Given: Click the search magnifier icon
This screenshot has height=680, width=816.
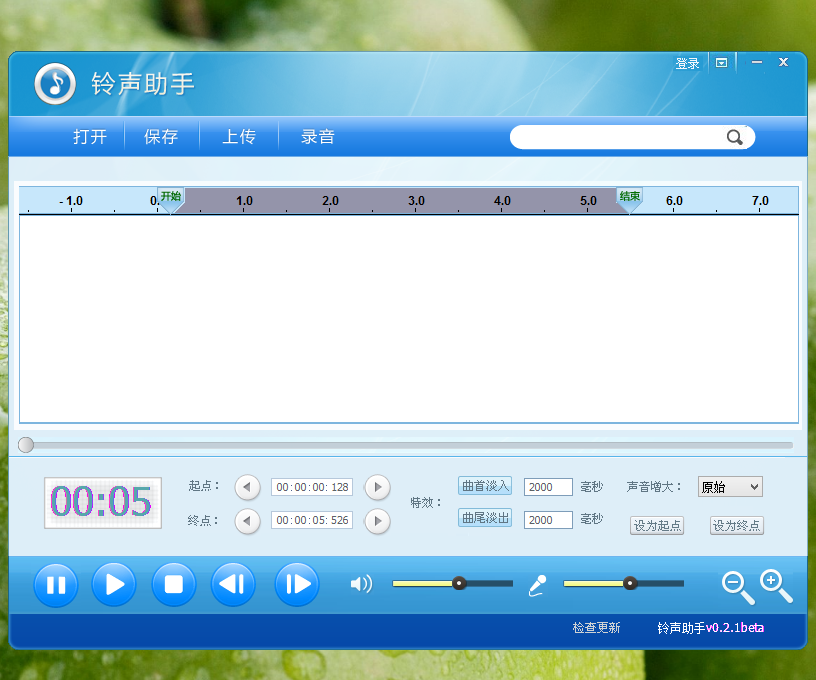Looking at the screenshot, I should click(735, 138).
